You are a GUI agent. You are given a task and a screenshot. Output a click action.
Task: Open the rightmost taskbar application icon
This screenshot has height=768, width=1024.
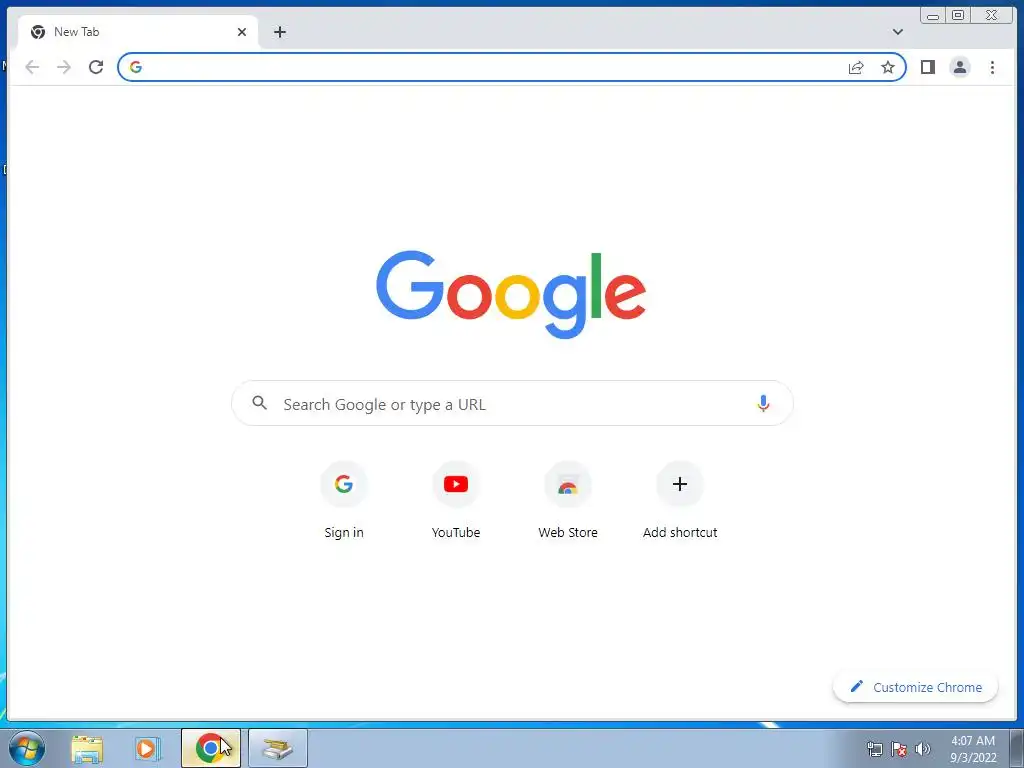tap(278, 748)
